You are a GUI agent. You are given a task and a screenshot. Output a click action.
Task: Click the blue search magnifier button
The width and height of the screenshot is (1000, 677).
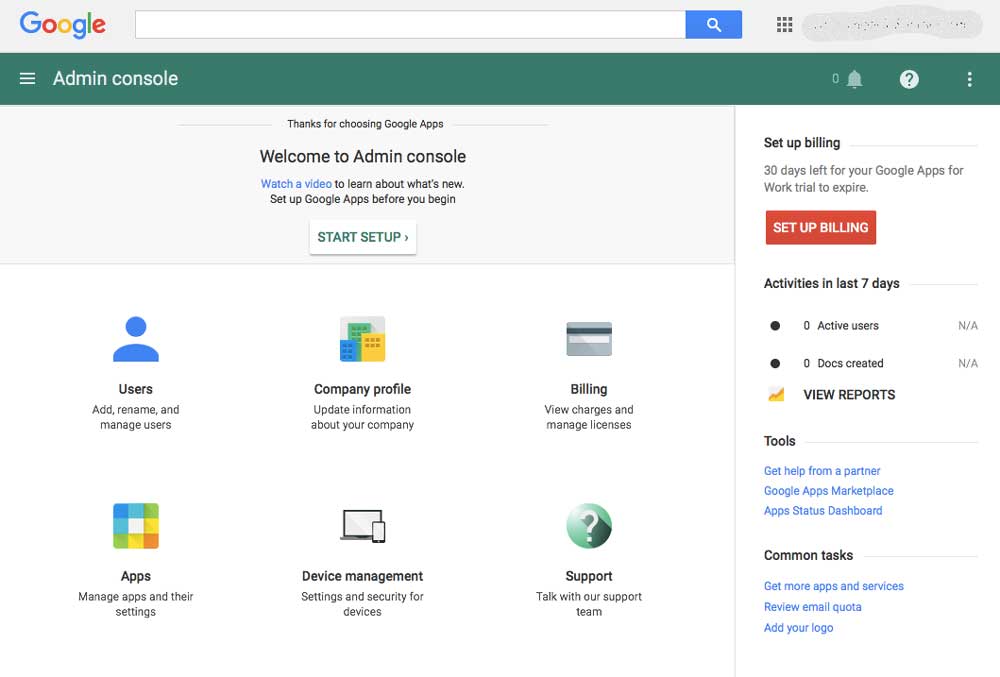[x=714, y=25]
